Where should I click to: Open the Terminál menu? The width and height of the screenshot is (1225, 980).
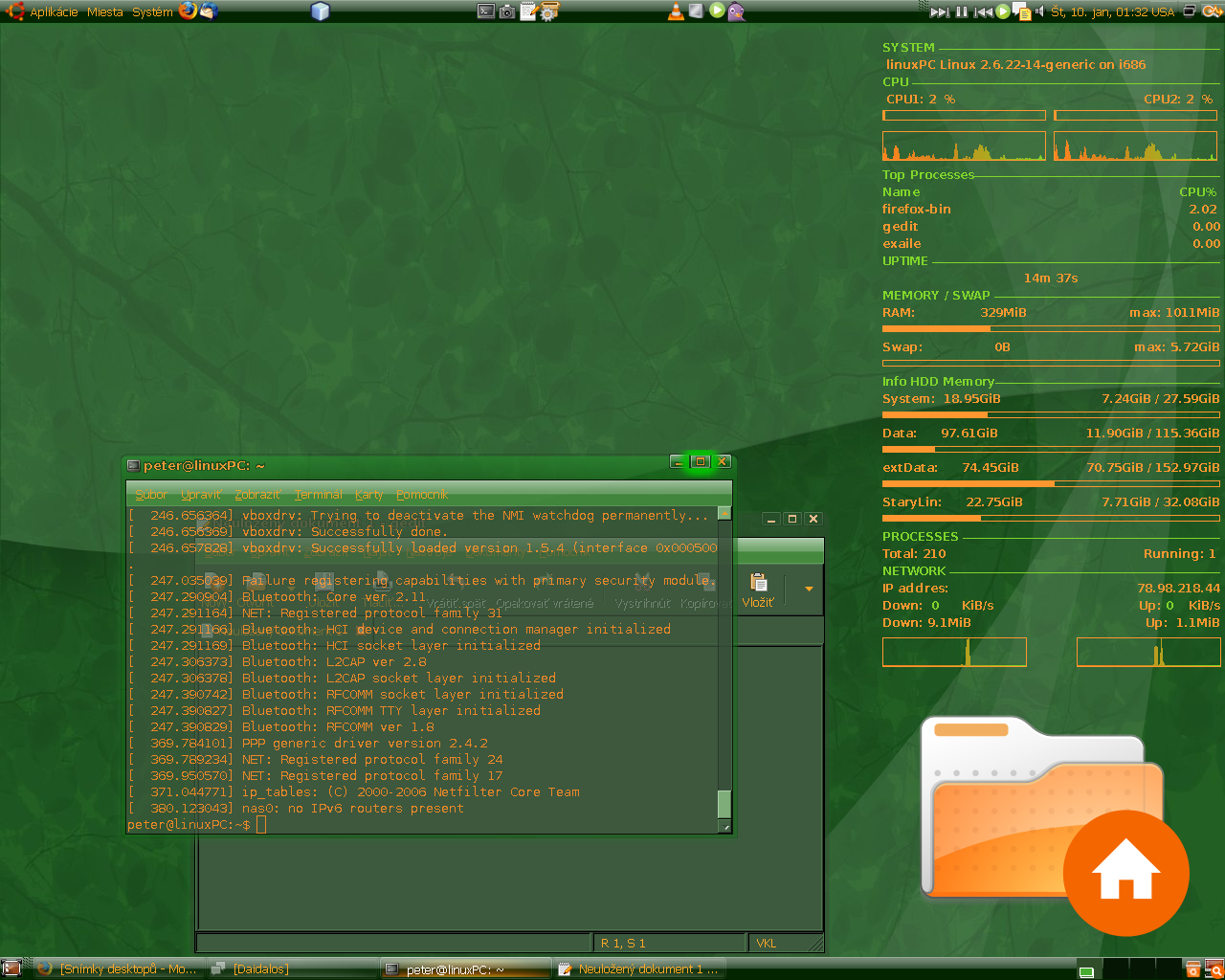319,495
